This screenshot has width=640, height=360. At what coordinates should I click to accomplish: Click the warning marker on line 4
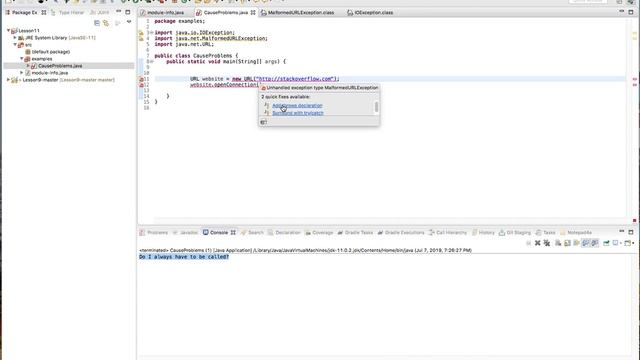click(x=141, y=38)
